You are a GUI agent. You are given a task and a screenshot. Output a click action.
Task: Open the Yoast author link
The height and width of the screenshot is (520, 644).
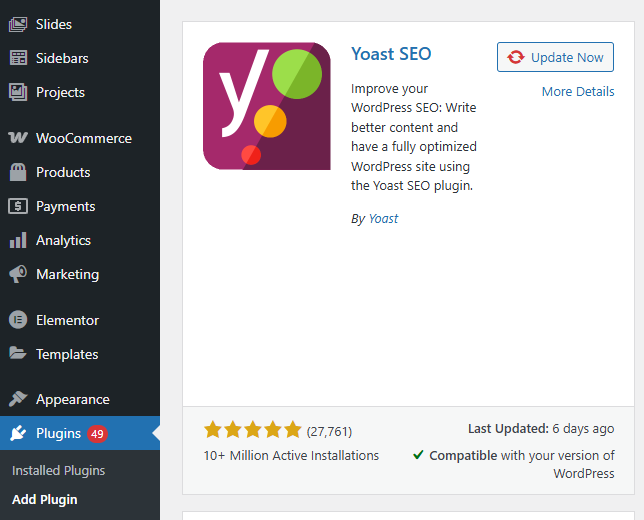click(x=383, y=219)
